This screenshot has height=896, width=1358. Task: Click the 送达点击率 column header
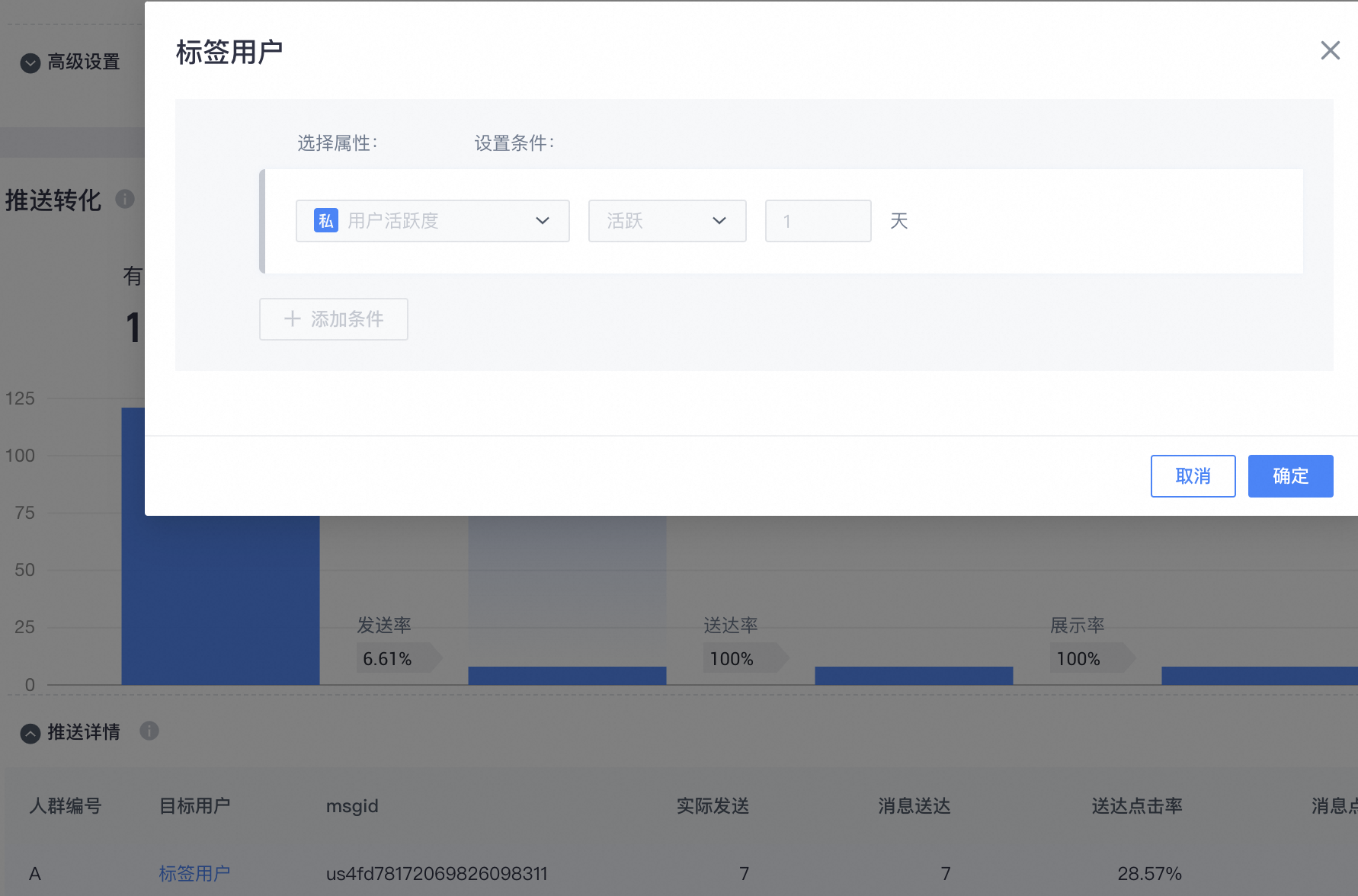point(1136,805)
